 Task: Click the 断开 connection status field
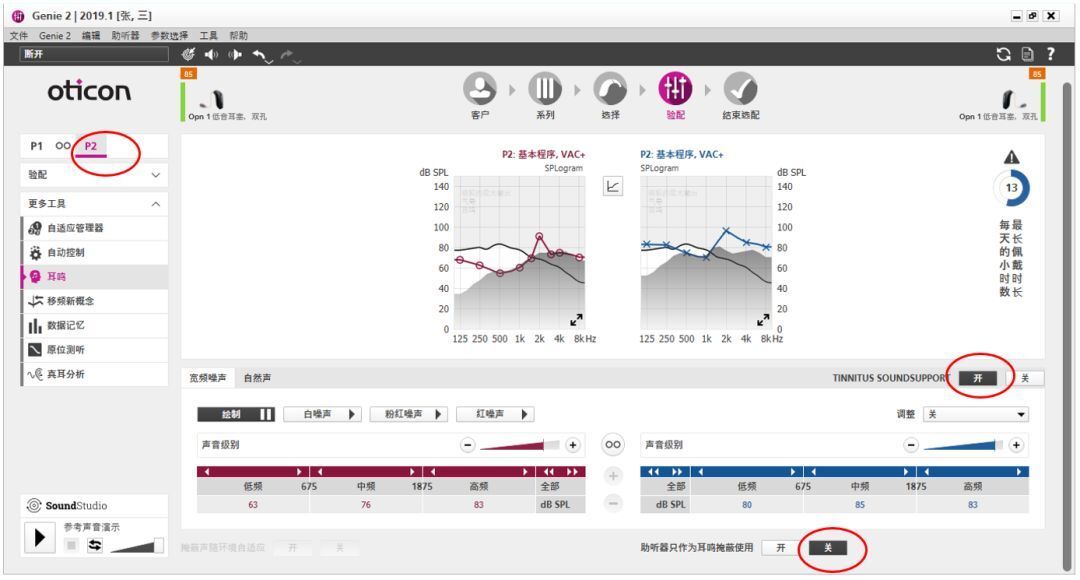point(94,54)
